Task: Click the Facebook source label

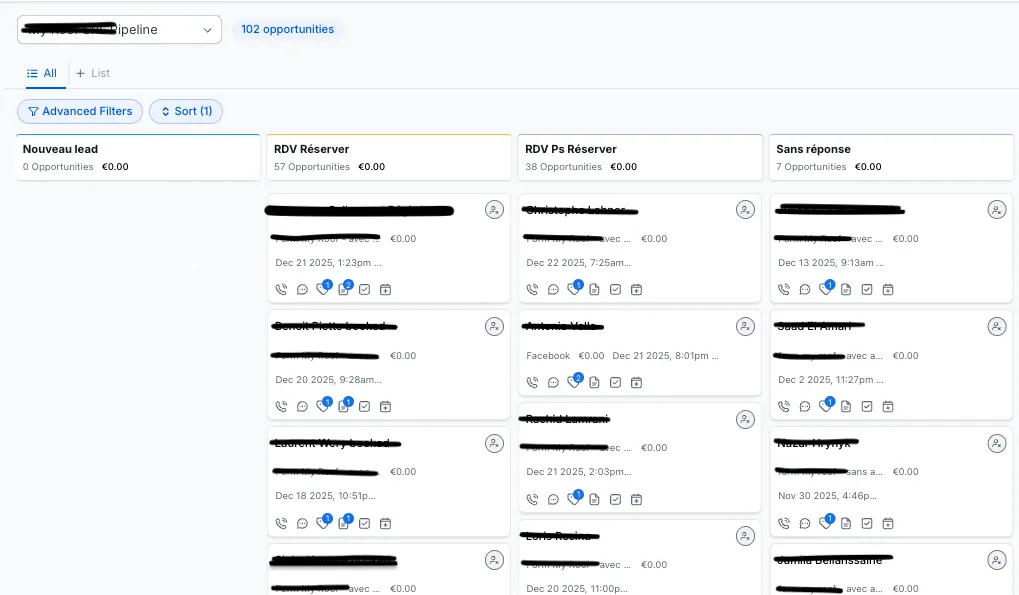Action: click(x=548, y=356)
